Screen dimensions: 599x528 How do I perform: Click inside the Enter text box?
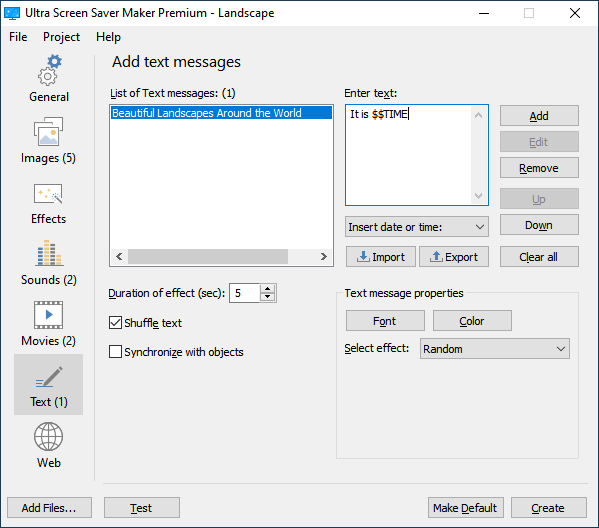click(409, 155)
